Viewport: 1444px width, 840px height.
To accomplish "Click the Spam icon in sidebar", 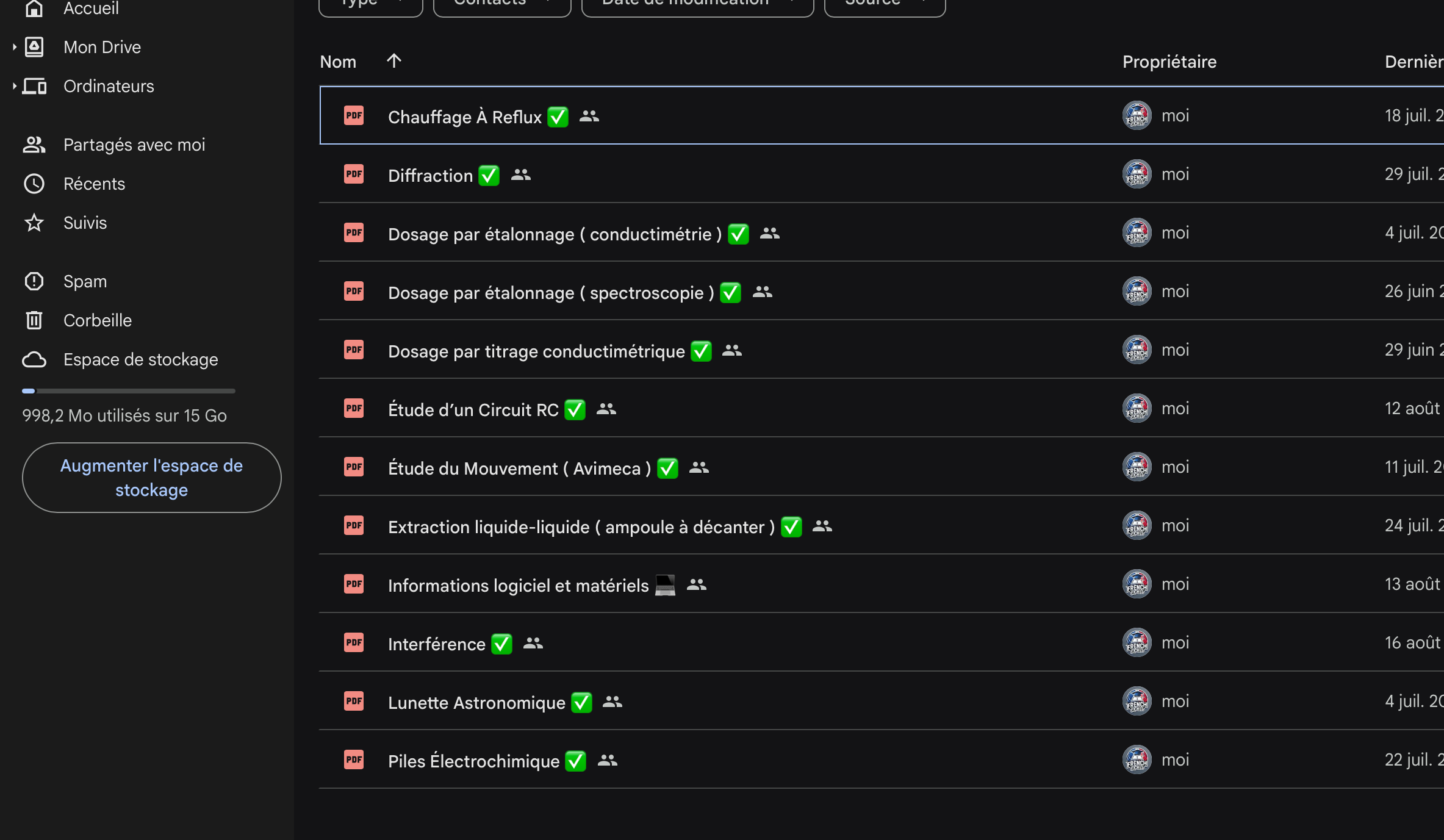I will coord(34,281).
